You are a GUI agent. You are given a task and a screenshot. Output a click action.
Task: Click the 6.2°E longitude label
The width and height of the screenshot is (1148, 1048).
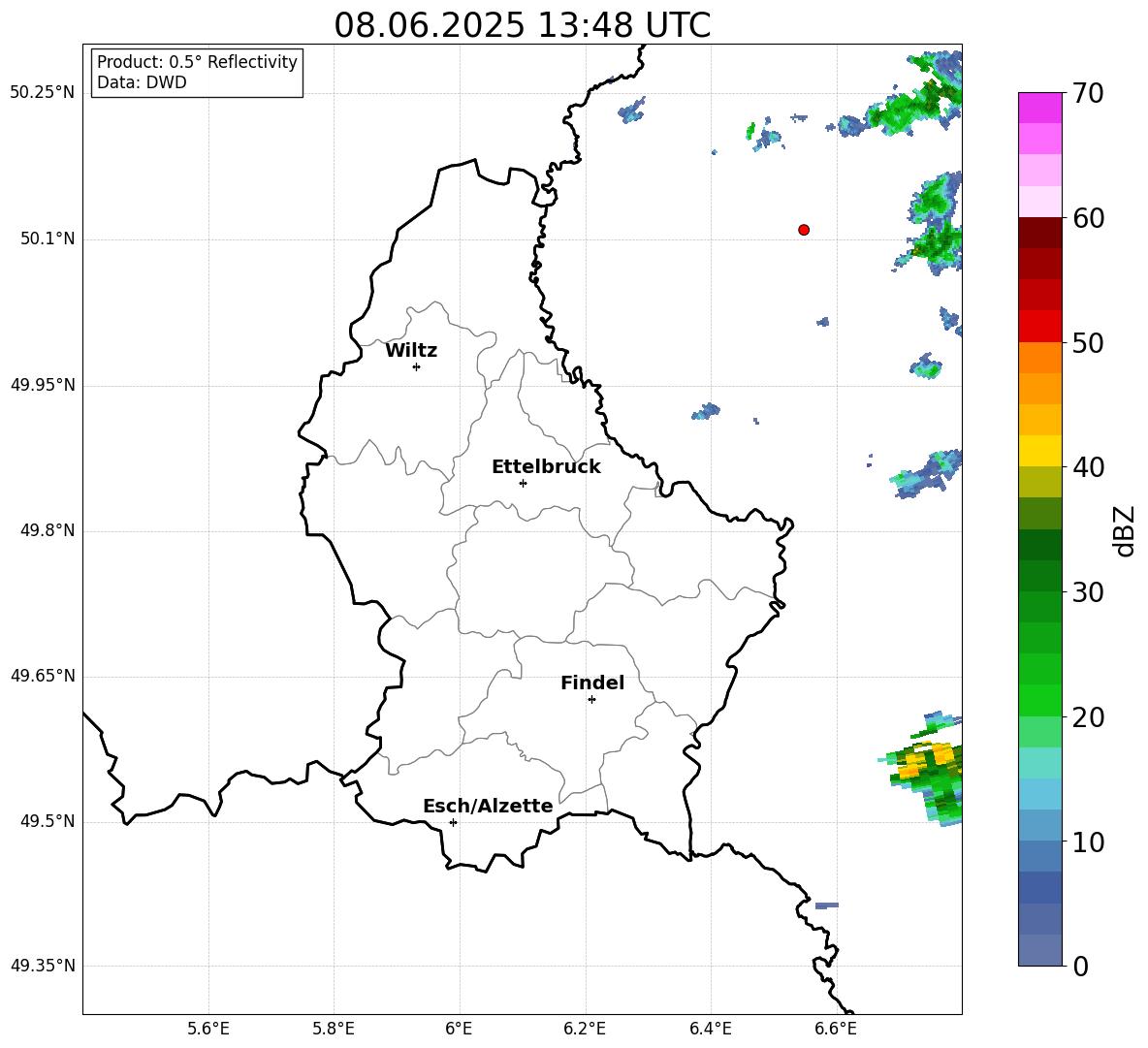coord(585,1029)
